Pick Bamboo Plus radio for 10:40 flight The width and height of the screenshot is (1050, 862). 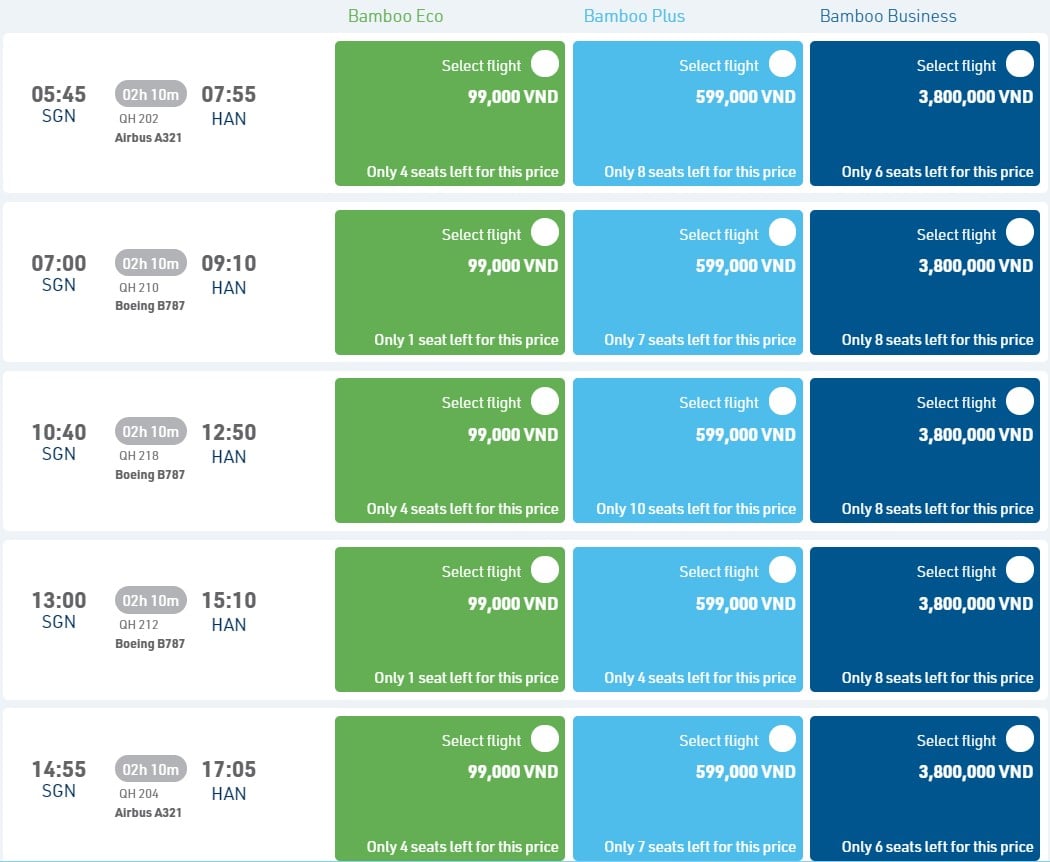(782, 401)
